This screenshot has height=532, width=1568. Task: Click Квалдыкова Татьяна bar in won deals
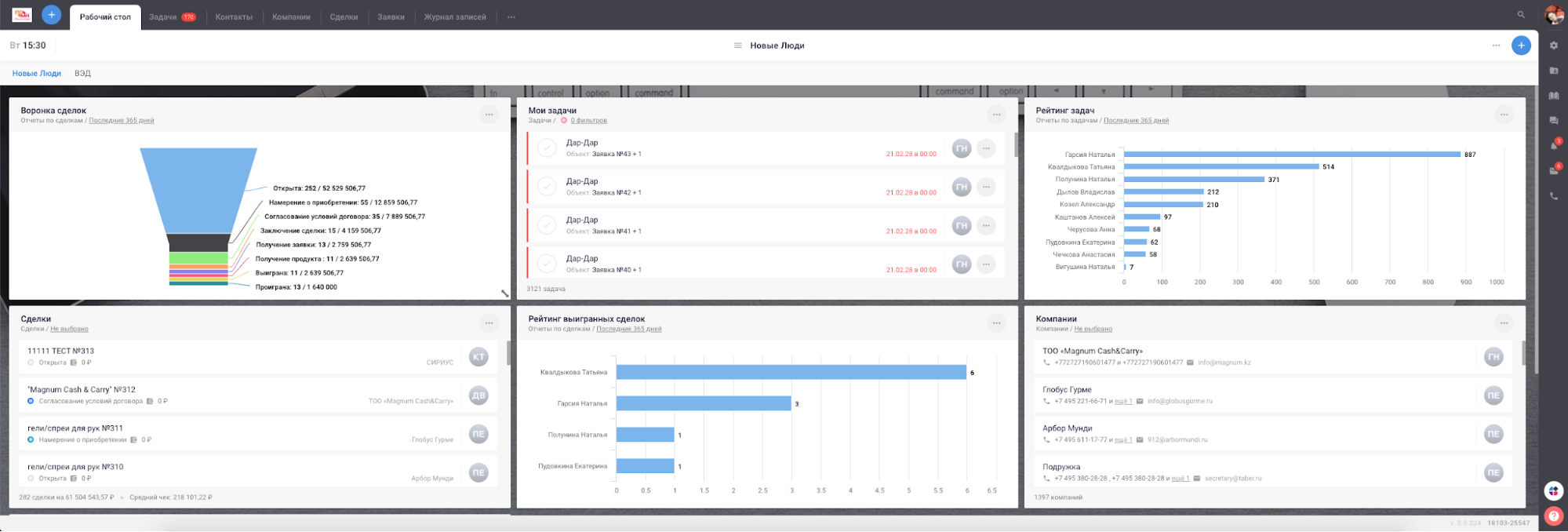tap(791, 372)
